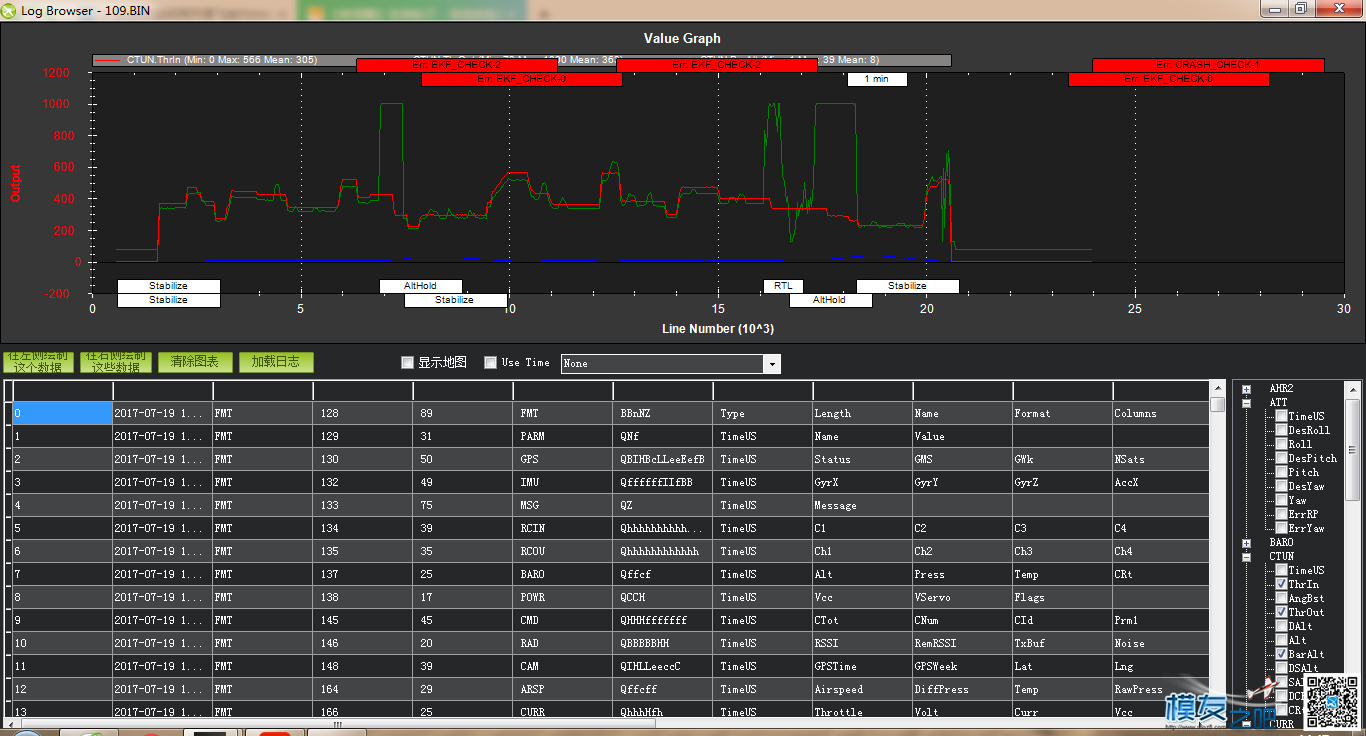
Task: Click the data table vertical scrollbar thumb
Action: [1217, 404]
